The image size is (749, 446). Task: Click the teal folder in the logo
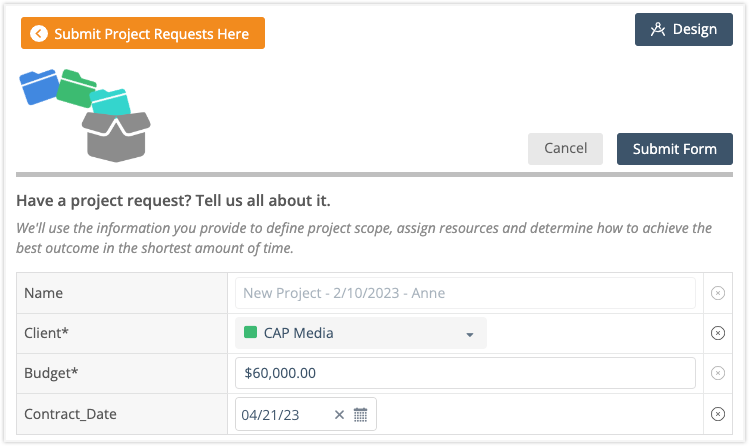tap(110, 101)
